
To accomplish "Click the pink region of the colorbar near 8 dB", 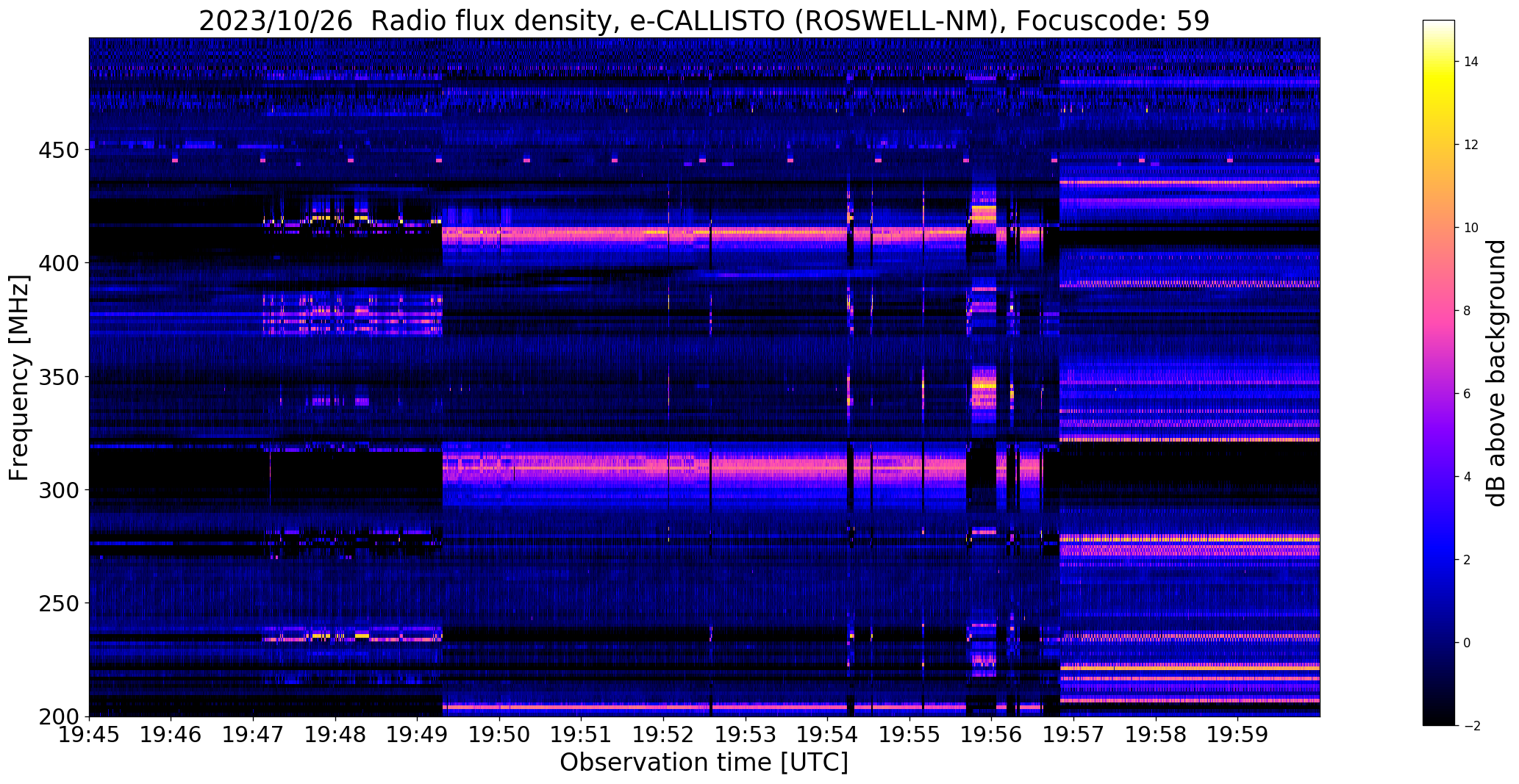I will tap(1439, 311).
